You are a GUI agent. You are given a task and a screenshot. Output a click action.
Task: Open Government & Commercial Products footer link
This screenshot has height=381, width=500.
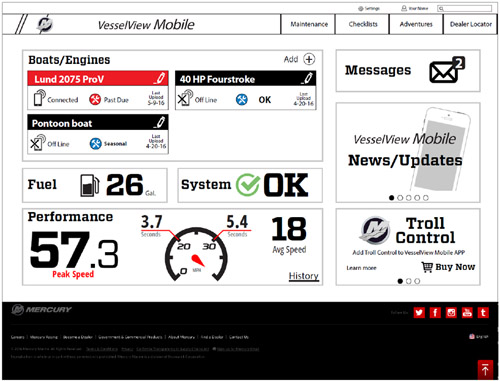click(130, 337)
